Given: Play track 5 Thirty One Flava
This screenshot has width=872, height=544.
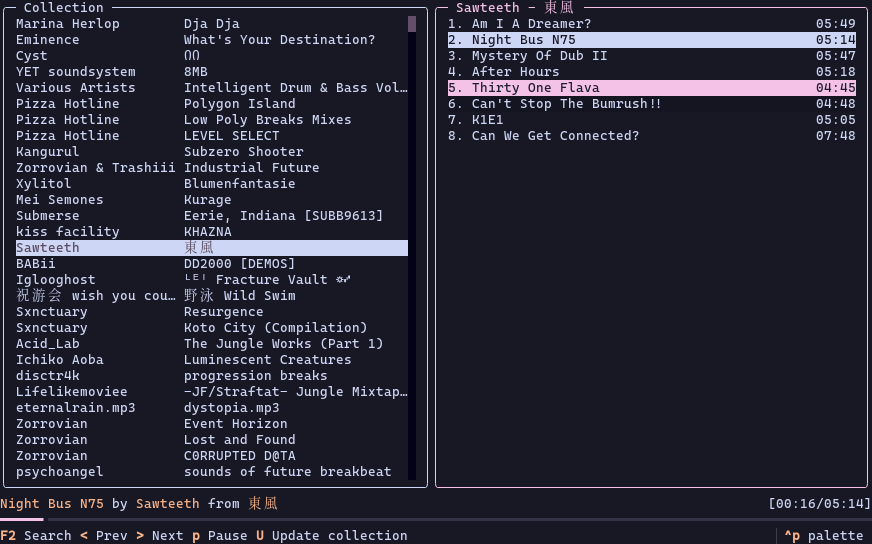Looking at the screenshot, I should pos(652,88).
